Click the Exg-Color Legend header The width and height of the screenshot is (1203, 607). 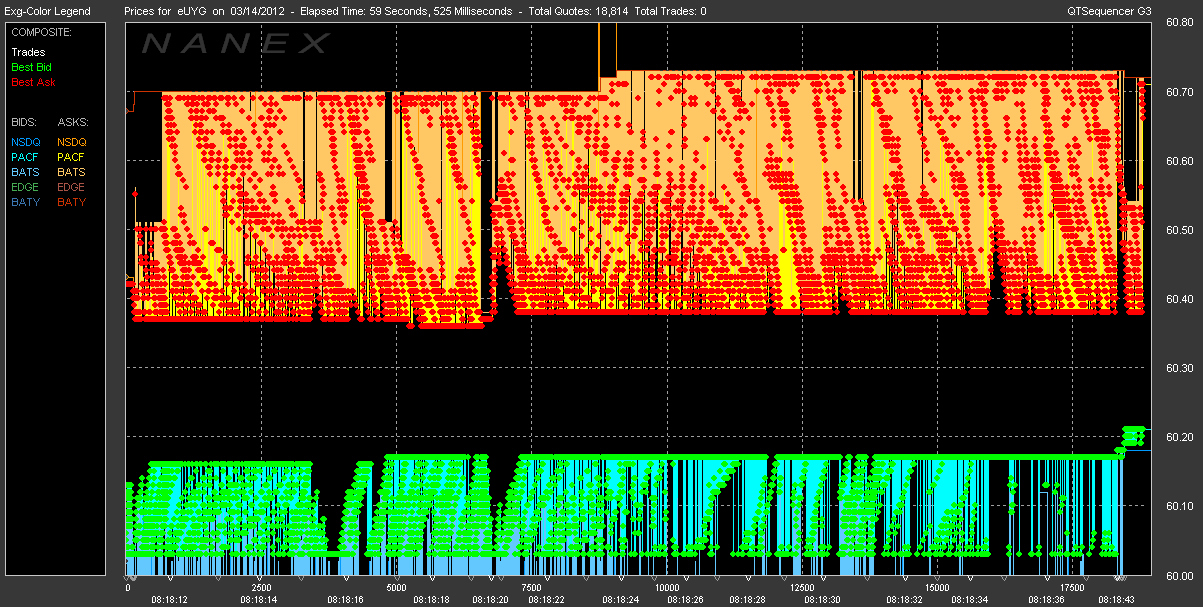(x=47, y=11)
